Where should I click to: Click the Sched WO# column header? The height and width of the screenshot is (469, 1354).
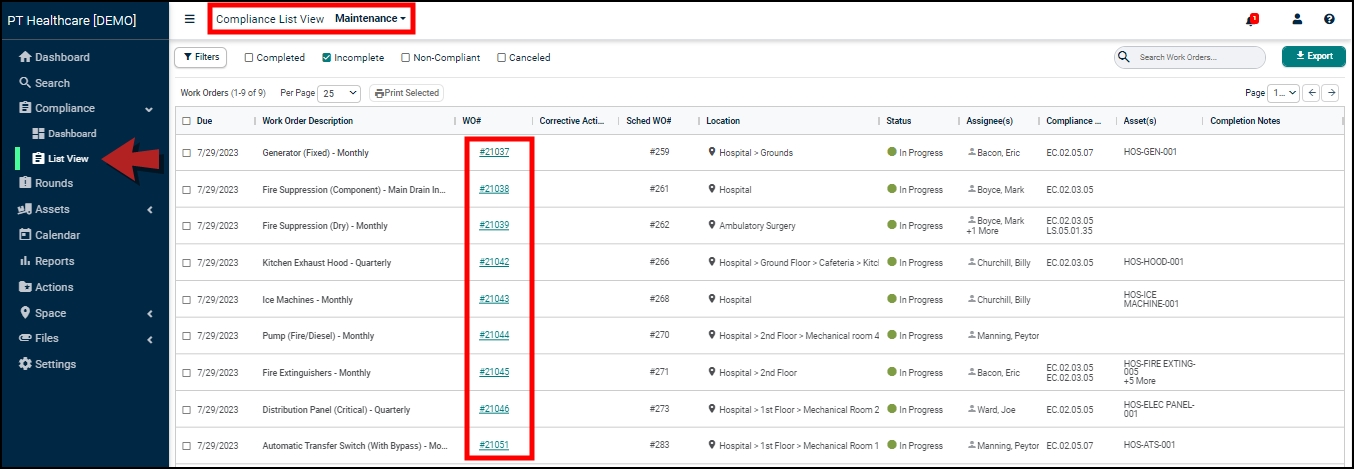coord(649,121)
